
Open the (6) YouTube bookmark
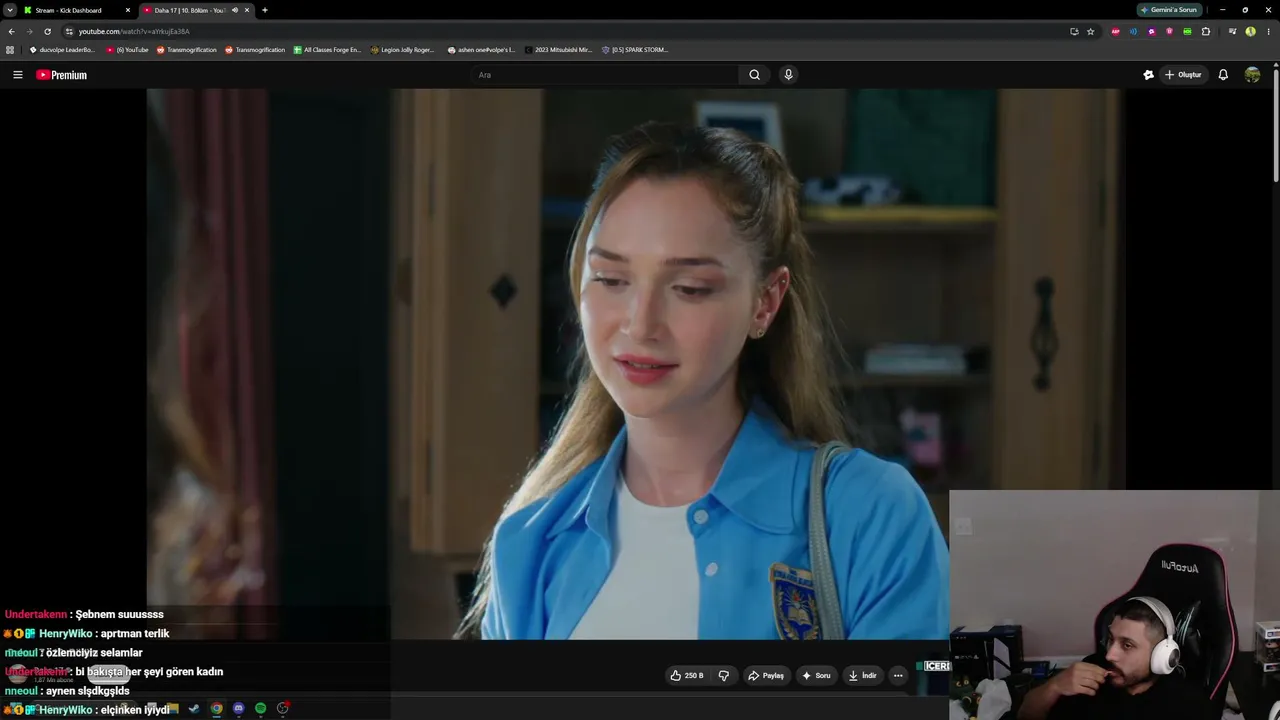point(127,50)
